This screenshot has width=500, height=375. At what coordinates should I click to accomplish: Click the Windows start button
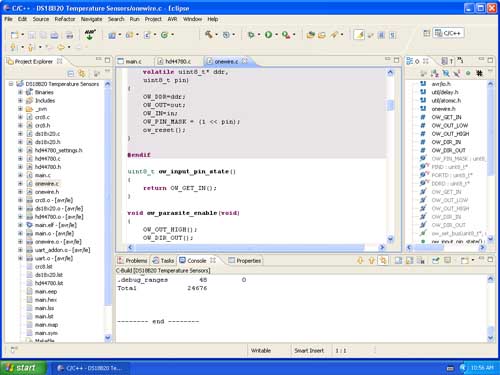pos(23,368)
